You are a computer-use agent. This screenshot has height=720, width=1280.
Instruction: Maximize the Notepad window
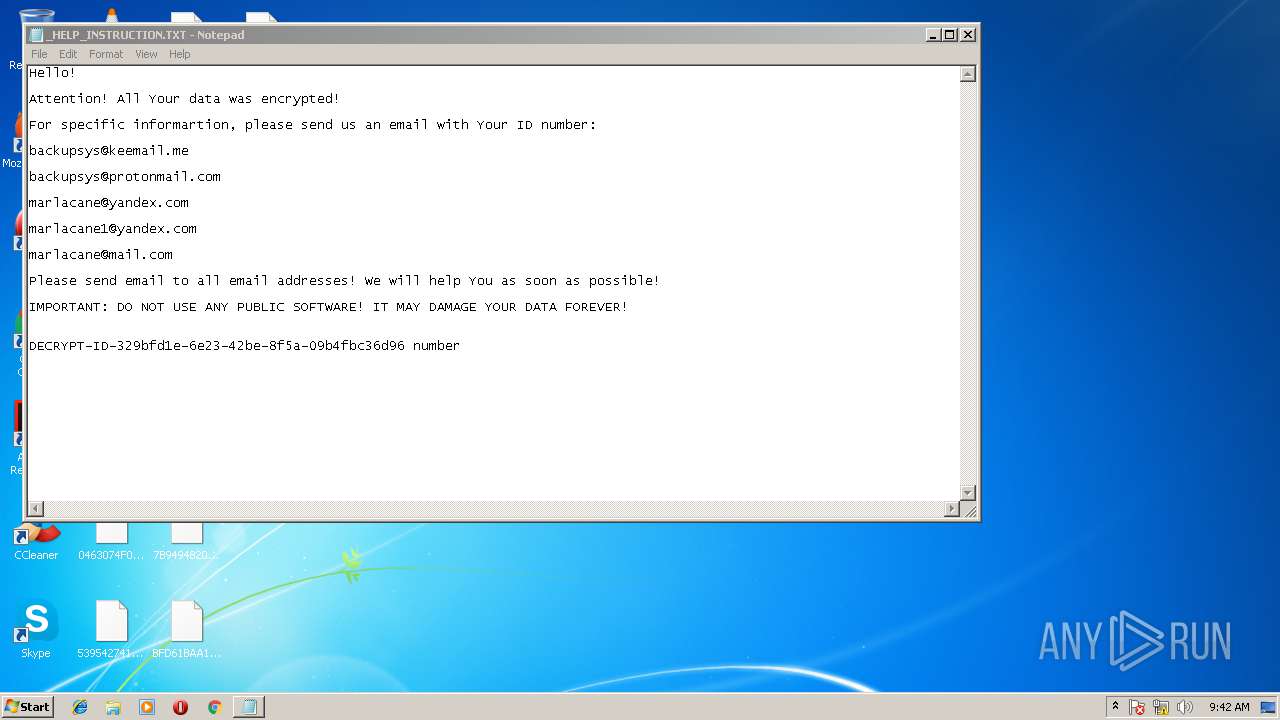[950, 34]
